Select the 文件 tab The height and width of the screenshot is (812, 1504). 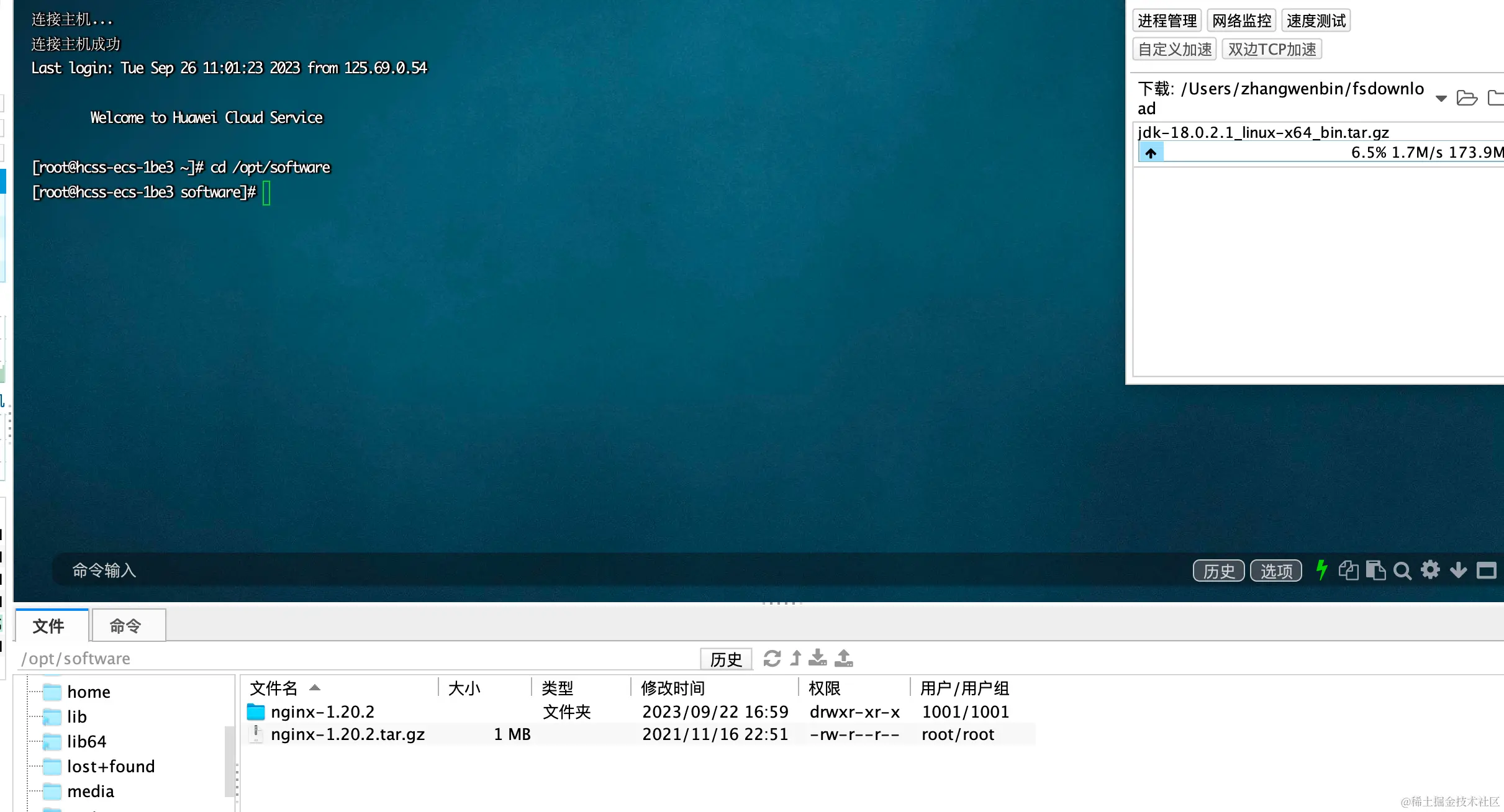click(49, 626)
